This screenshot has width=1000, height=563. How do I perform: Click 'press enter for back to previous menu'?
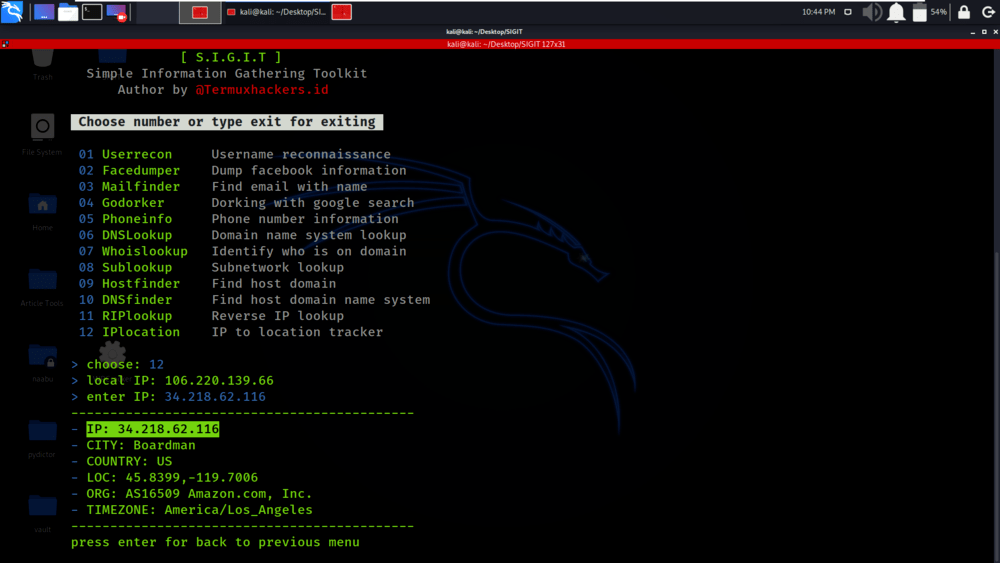216,542
